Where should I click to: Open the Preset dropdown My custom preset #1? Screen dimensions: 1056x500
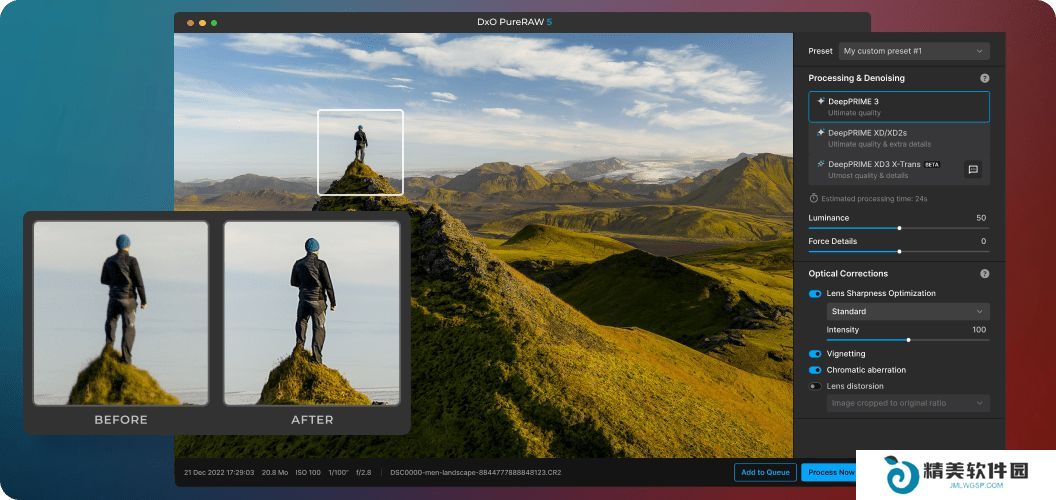point(914,51)
